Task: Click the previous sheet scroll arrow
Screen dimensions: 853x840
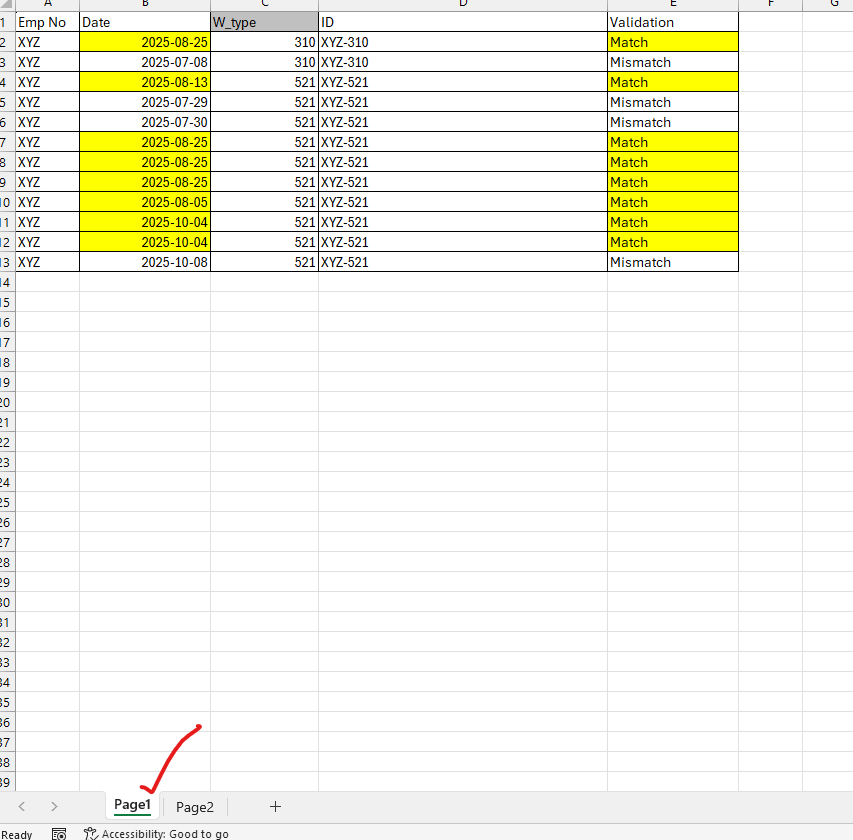Action: click(x=22, y=807)
